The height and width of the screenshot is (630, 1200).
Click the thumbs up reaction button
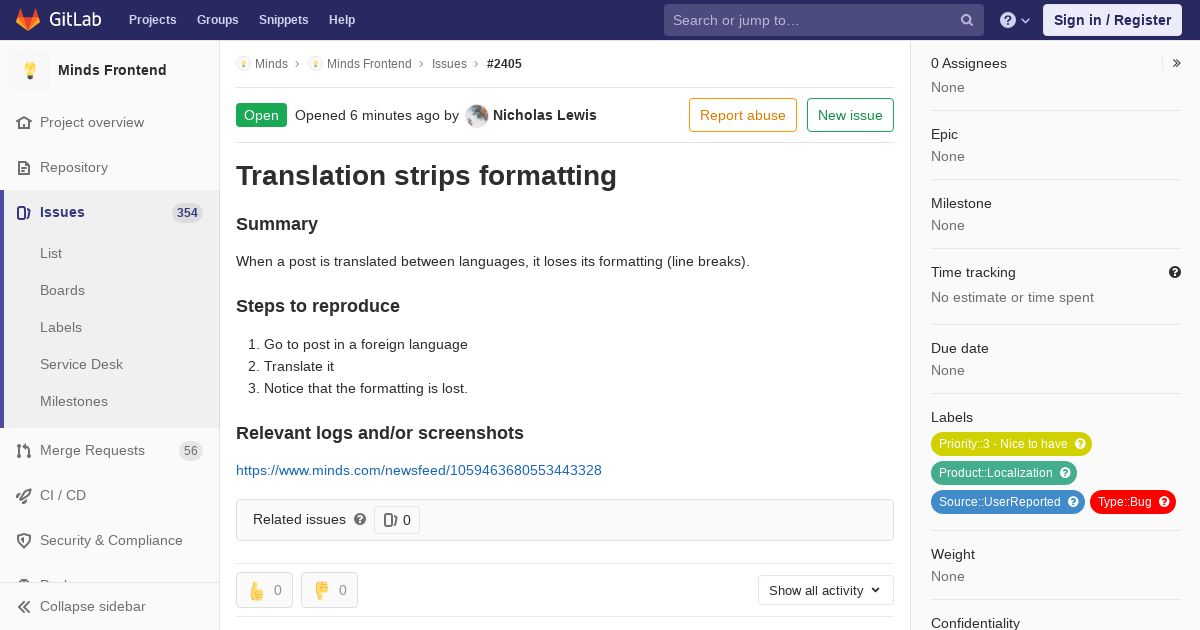tap(264, 590)
